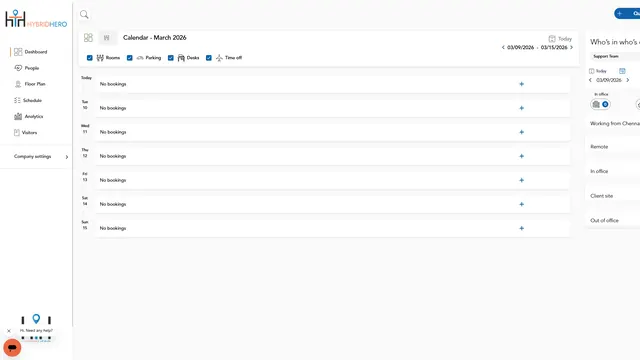640x360 pixels.
Task: Click the 03/15/2026 end date in Calendar range
Action: click(x=554, y=47)
